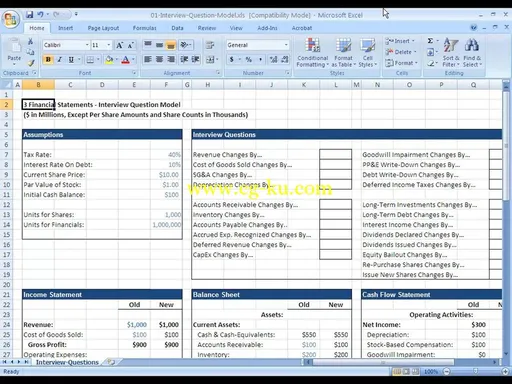Click Format in the Cells group

(x=401, y=63)
